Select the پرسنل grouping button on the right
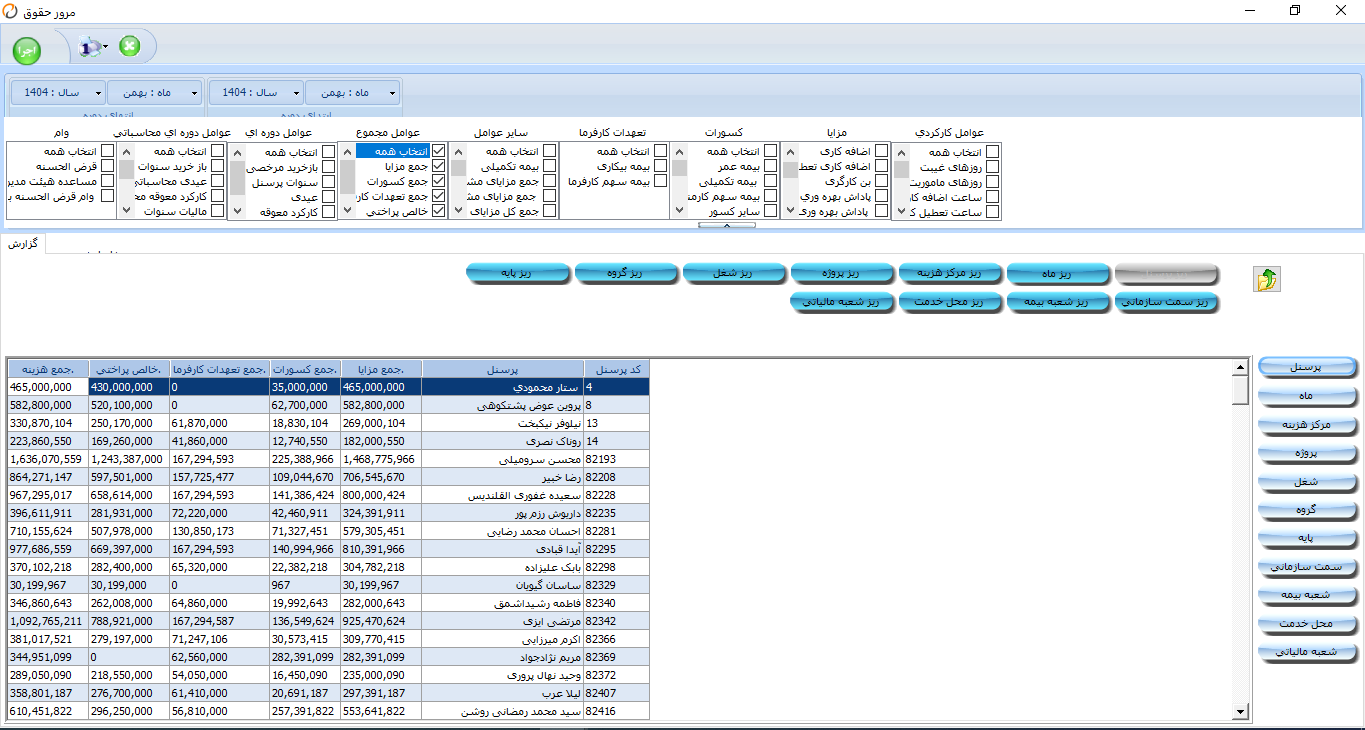1365x730 pixels. coord(1307,367)
